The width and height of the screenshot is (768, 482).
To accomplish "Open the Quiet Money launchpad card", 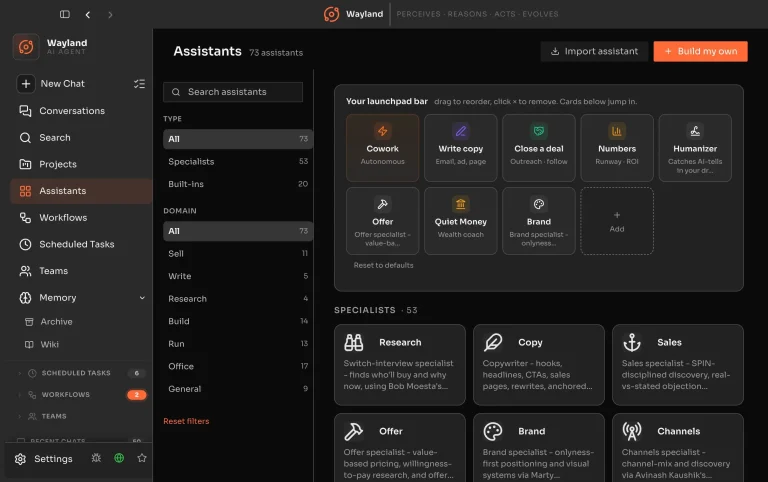I will (x=461, y=221).
